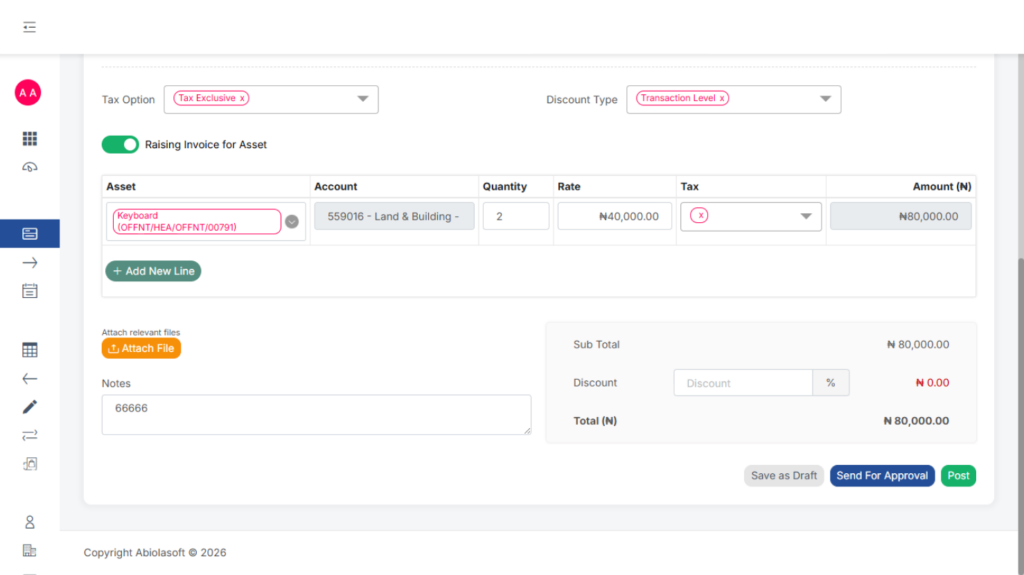Click the pencil edit icon in sidebar

pyautogui.click(x=29, y=407)
